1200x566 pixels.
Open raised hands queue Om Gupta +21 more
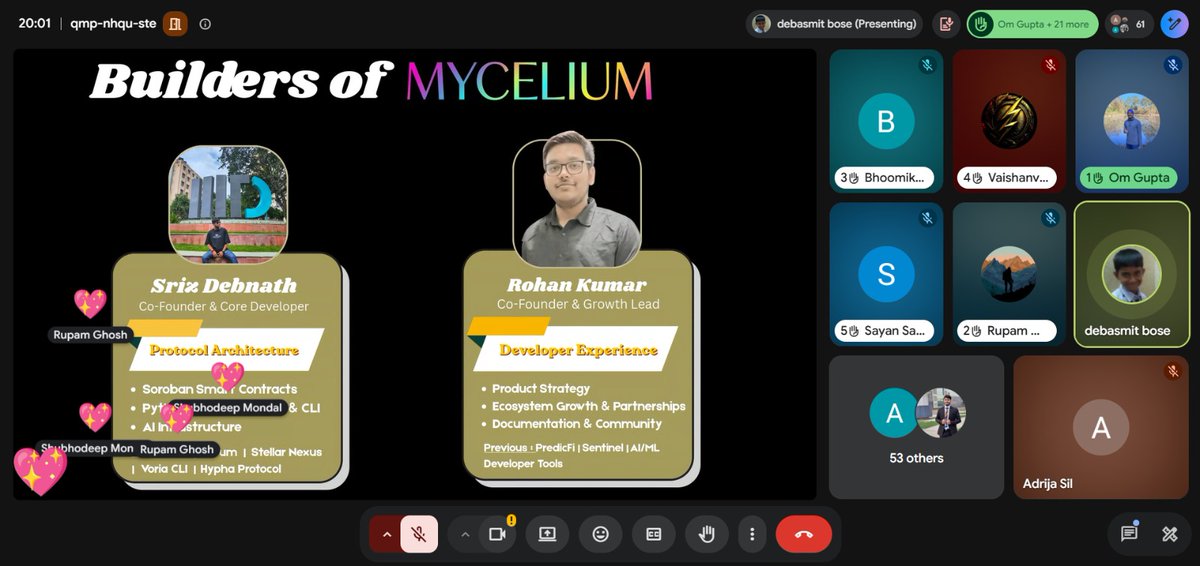(1032, 24)
